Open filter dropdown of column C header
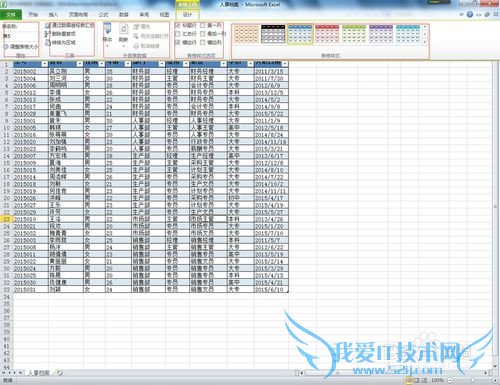Viewport: 500px width, 385px height. point(102,64)
